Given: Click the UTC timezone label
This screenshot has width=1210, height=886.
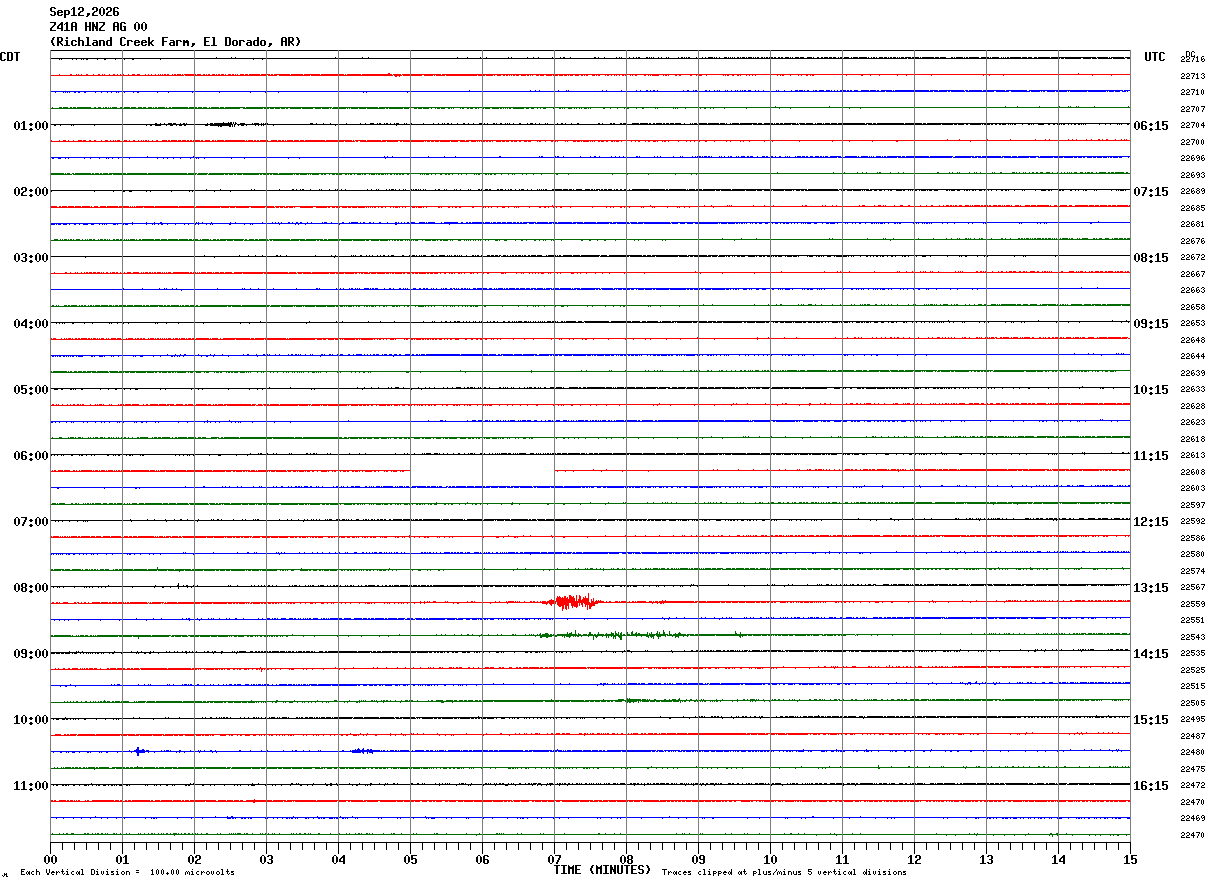Looking at the screenshot, I should (1155, 57).
